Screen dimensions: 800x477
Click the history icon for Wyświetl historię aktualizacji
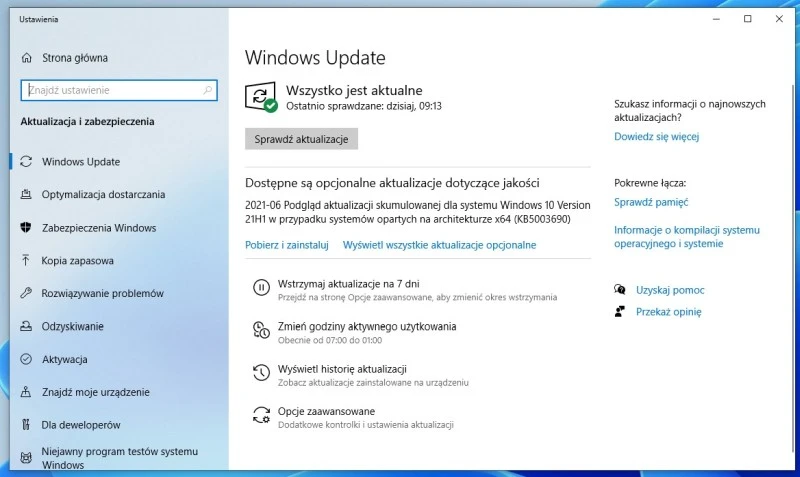point(261,372)
